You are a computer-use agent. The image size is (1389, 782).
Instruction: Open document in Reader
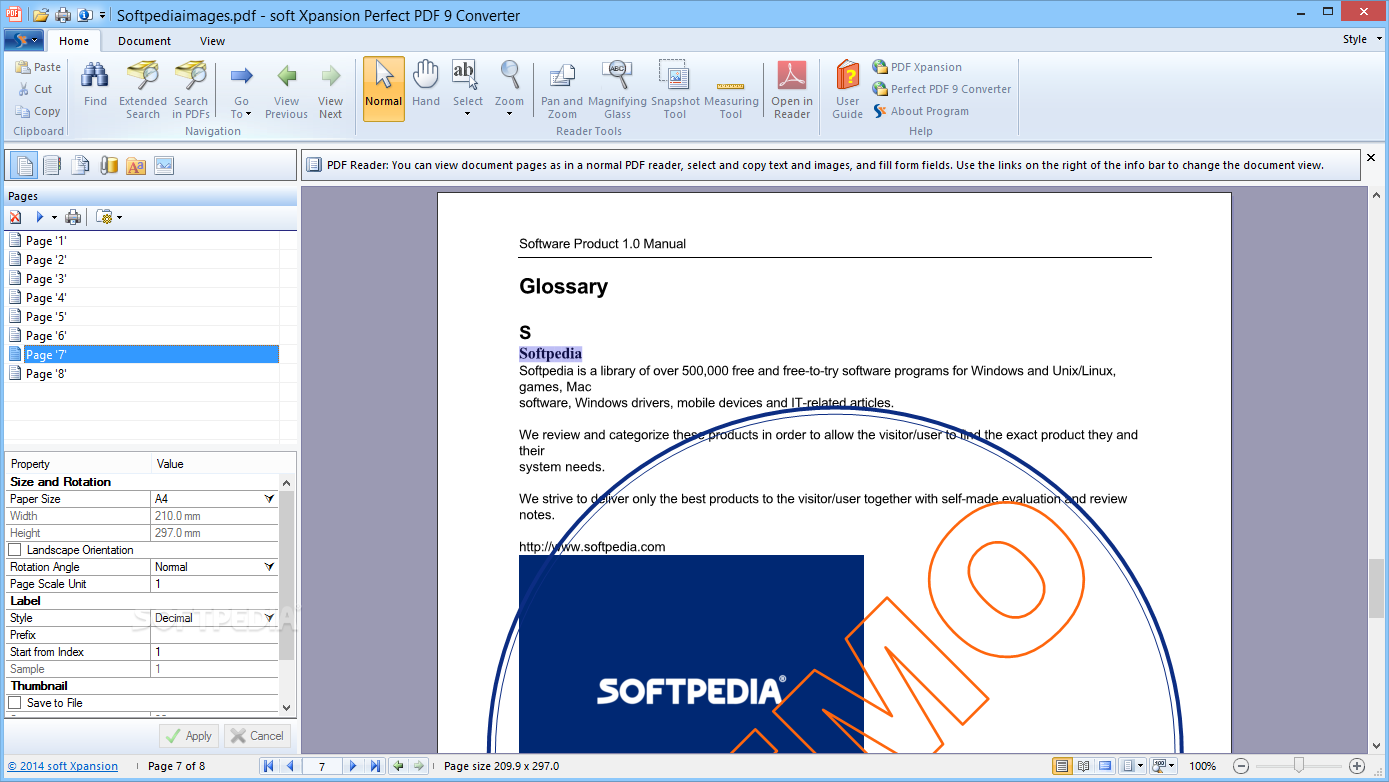[x=792, y=90]
